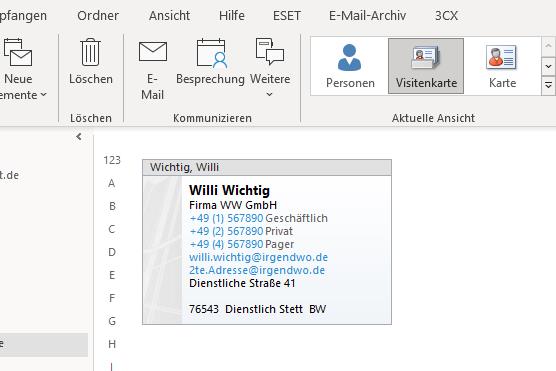
Task: Click 2te.Adresse@irgendwo.de email link
Action: click(257, 270)
